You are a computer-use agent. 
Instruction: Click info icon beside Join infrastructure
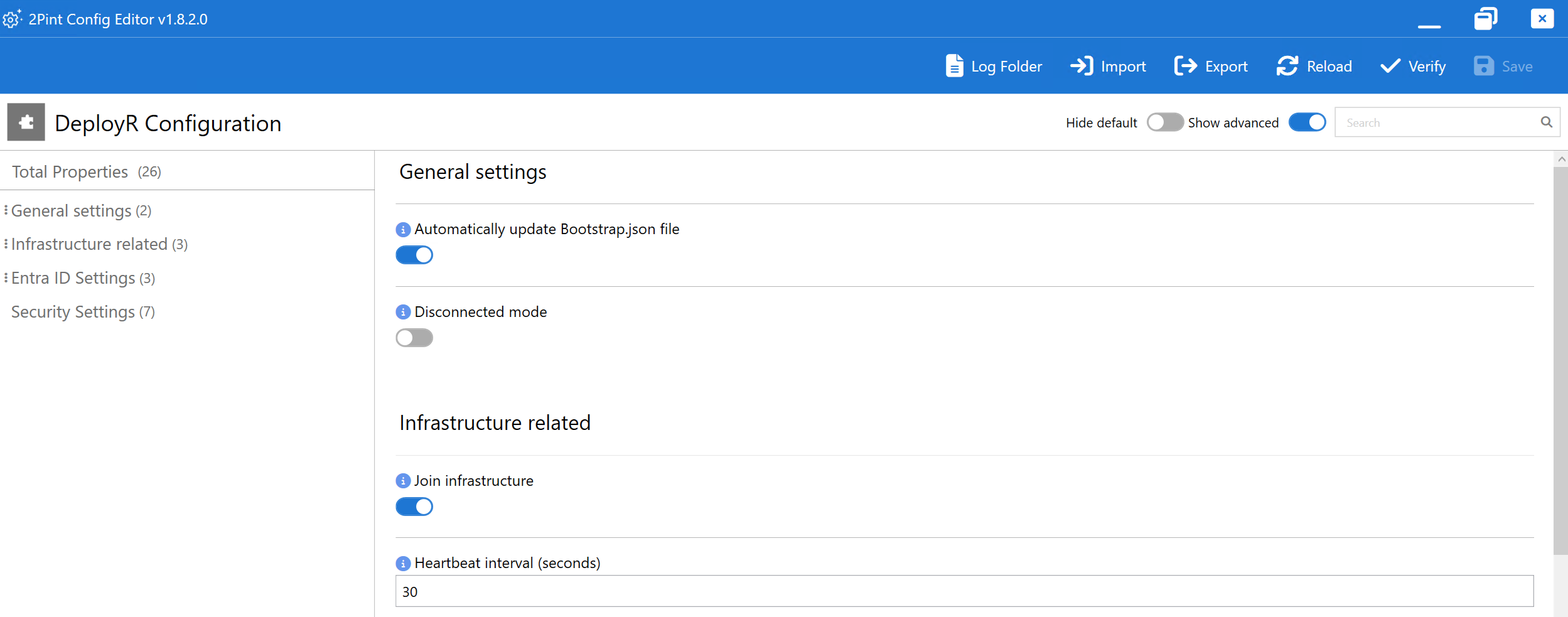click(x=403, y=481)
